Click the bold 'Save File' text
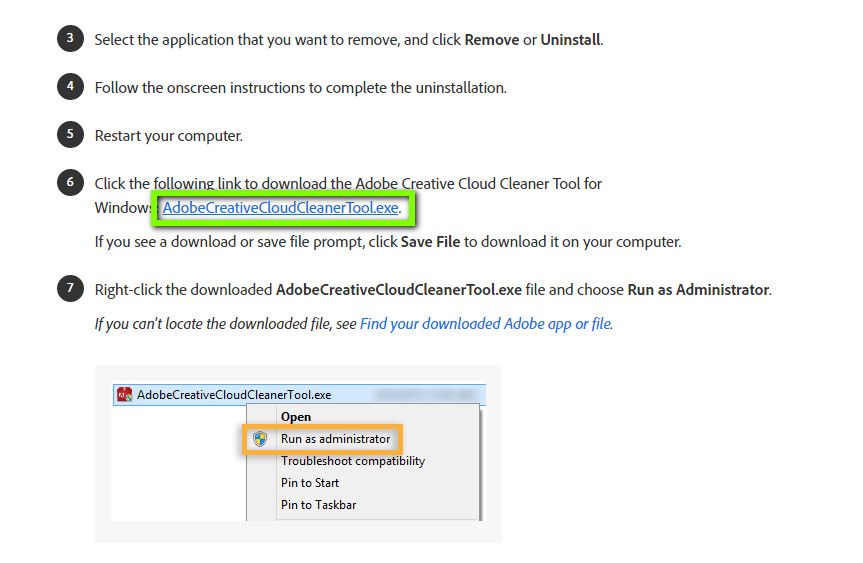The width and height of the screenshot is (863, 563). (x=430, y=242)
